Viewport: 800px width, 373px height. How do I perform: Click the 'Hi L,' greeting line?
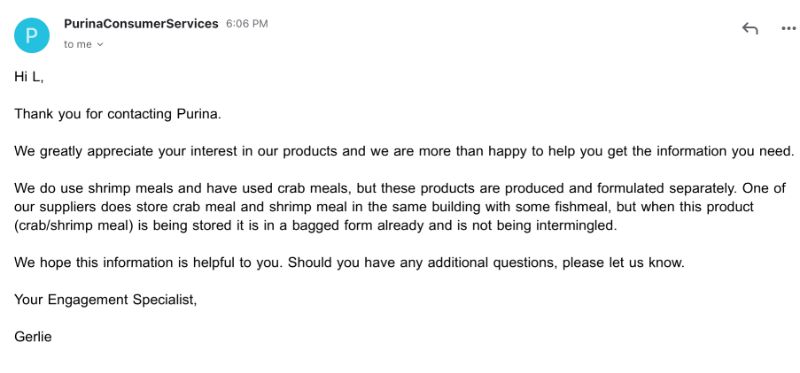pyautogui.click(x=29, y=77)
